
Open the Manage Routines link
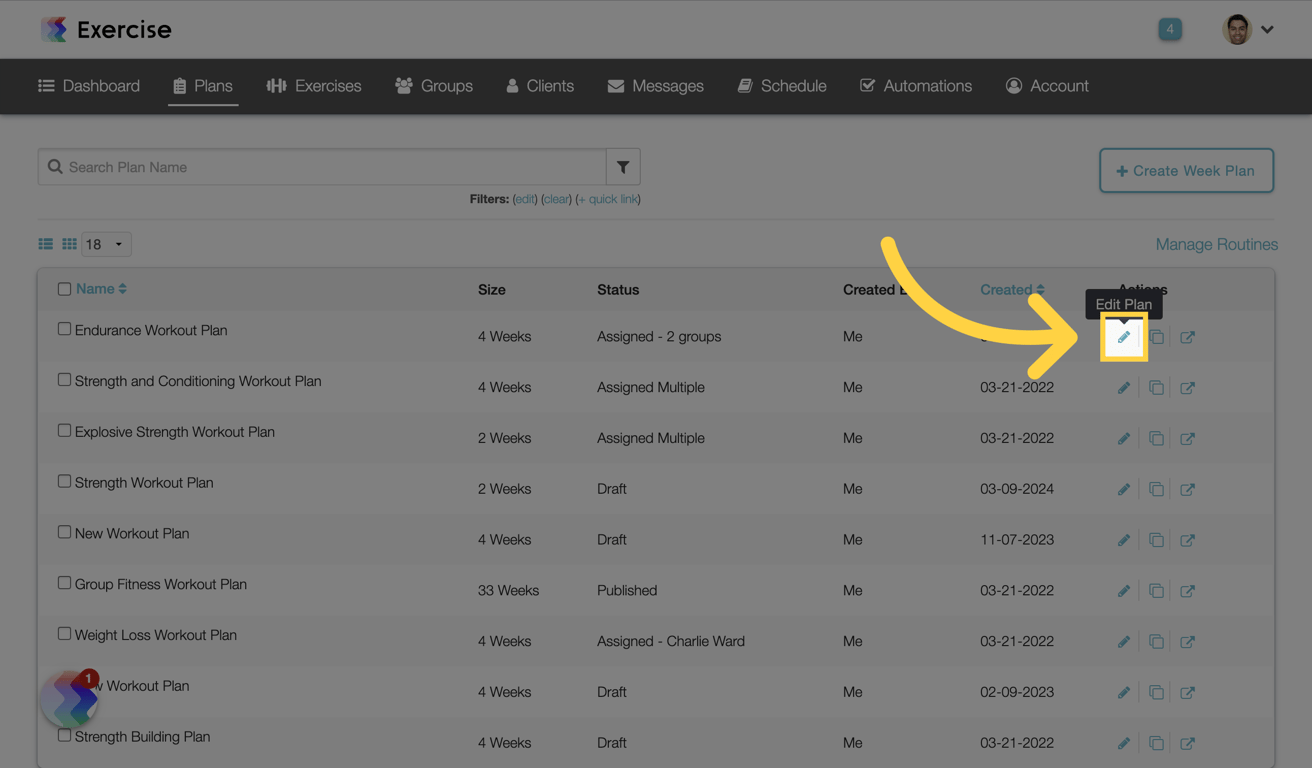tap(1216, 244)
